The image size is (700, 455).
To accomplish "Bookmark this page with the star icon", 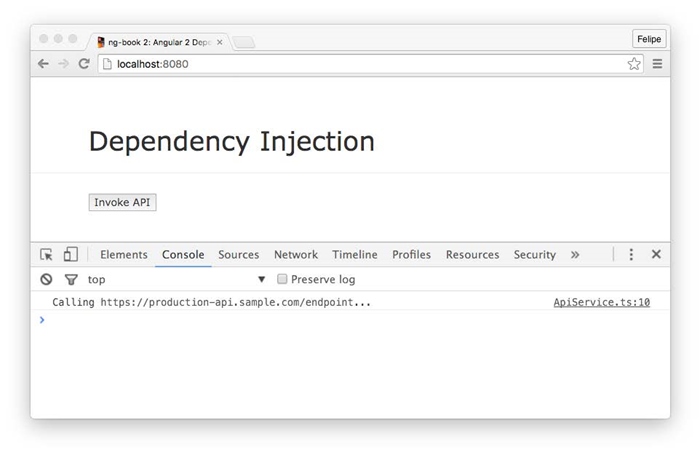I will click(x=634, y=64).
